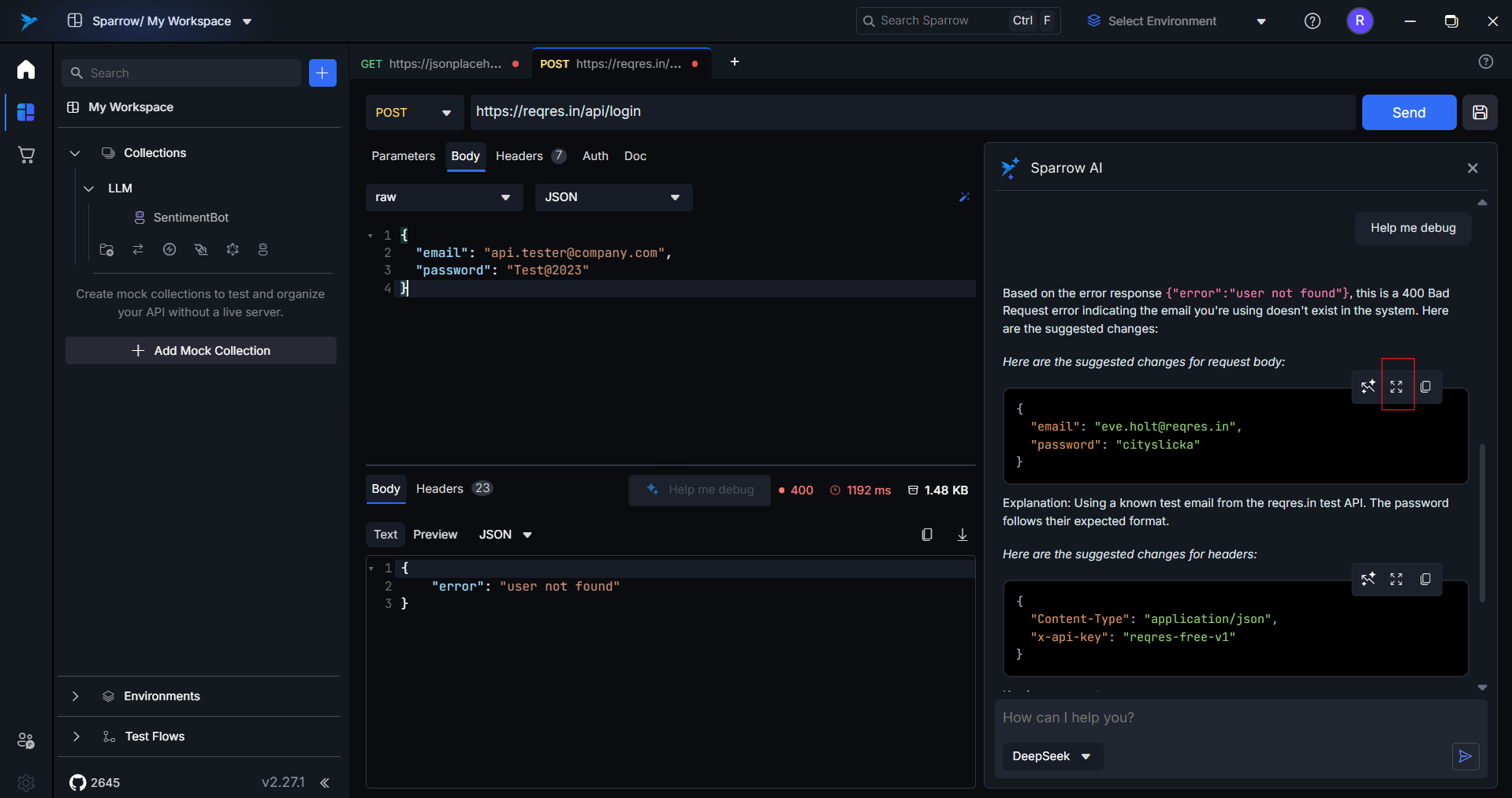Viewport: 1512px width, 798px height.
Task: Beautify the request body with wand icon
Action: (x=964, y=197)
